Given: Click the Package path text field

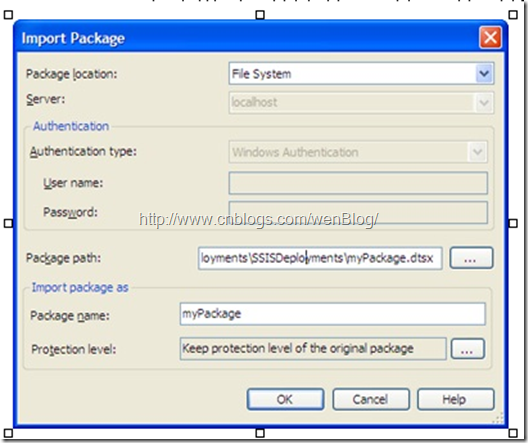Looking at the screenshot, I should click(320, 258).
